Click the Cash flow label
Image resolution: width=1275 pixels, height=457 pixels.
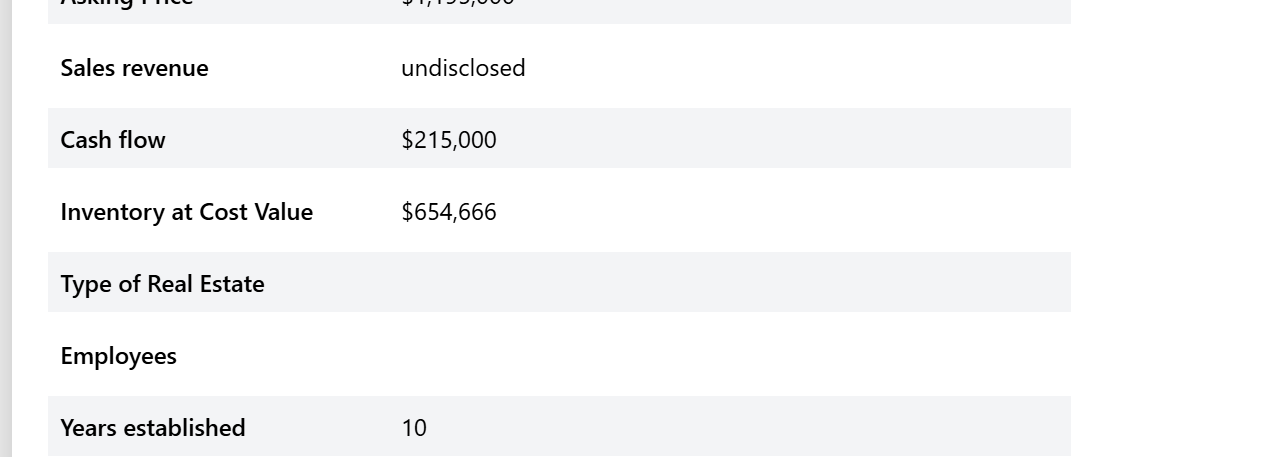[113, 140]
